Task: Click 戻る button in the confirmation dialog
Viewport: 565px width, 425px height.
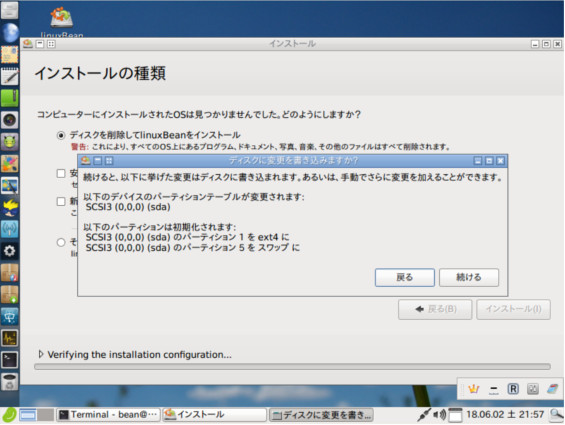Action: (x=404, y=277)
